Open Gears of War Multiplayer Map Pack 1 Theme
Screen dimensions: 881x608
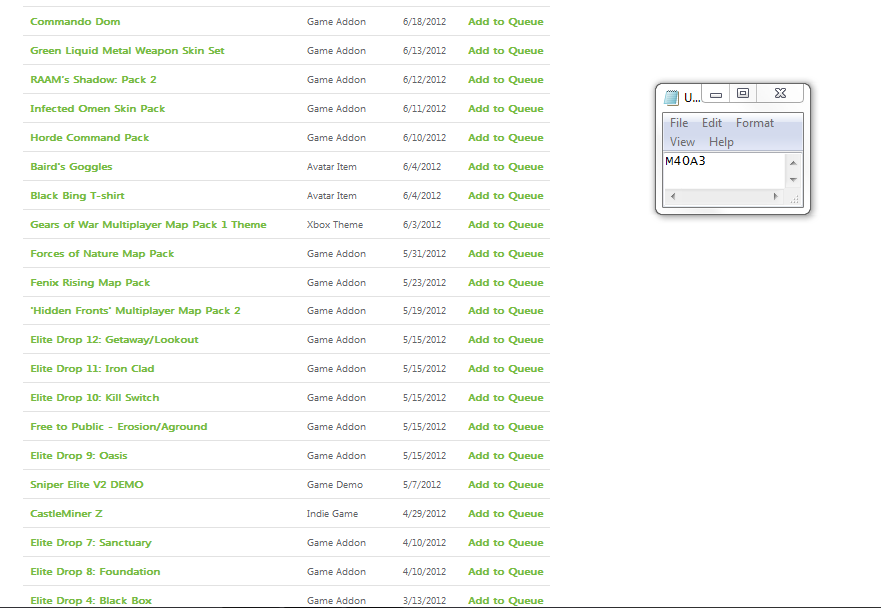[148, 225]
